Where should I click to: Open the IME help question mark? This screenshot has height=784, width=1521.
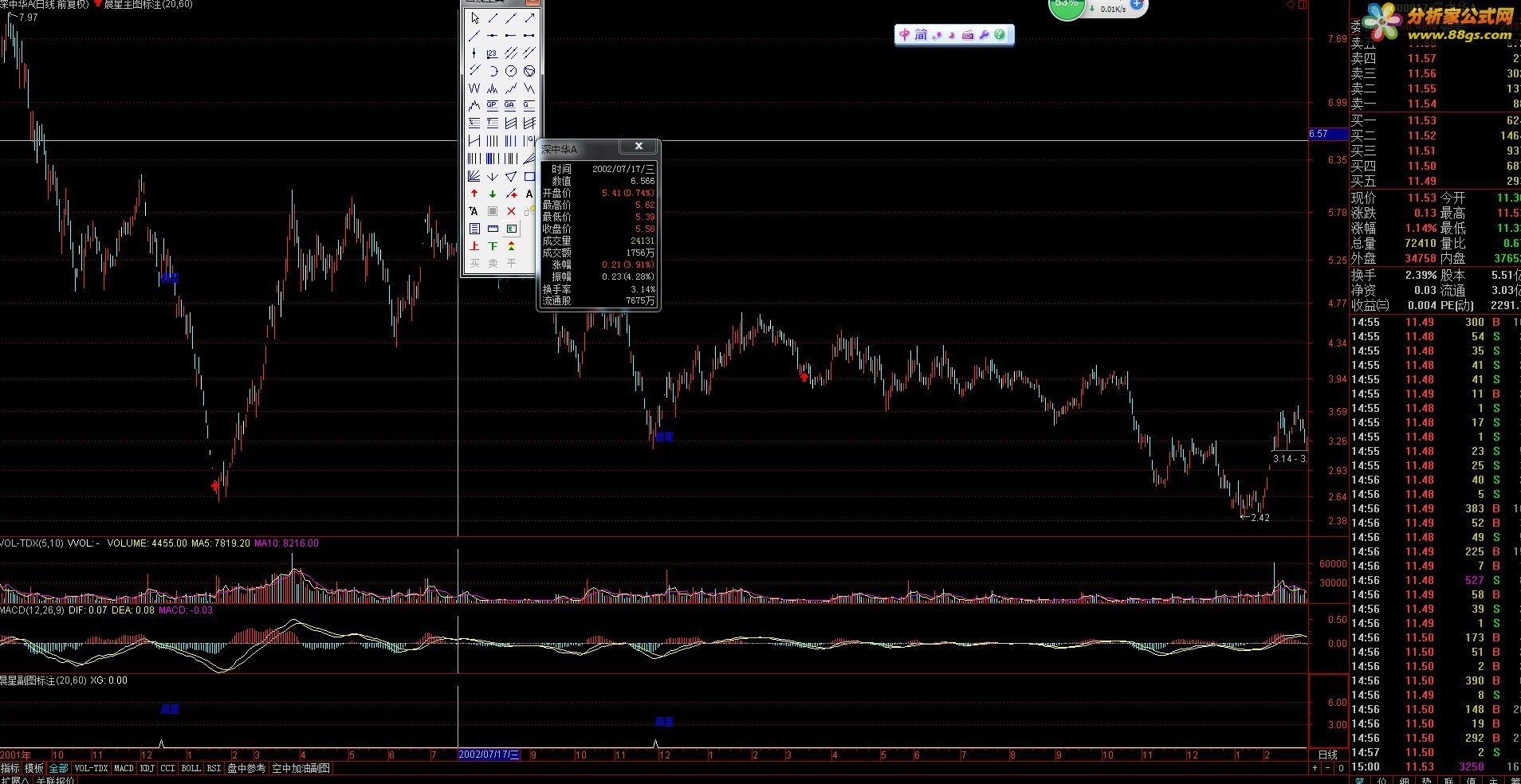1000,34
